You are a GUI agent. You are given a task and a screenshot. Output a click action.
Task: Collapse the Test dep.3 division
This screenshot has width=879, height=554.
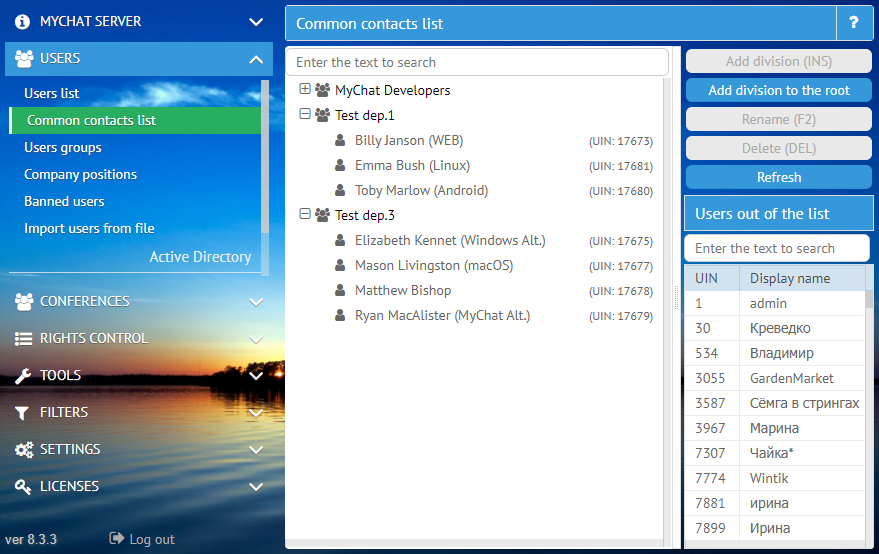click(x=306, y=214)
